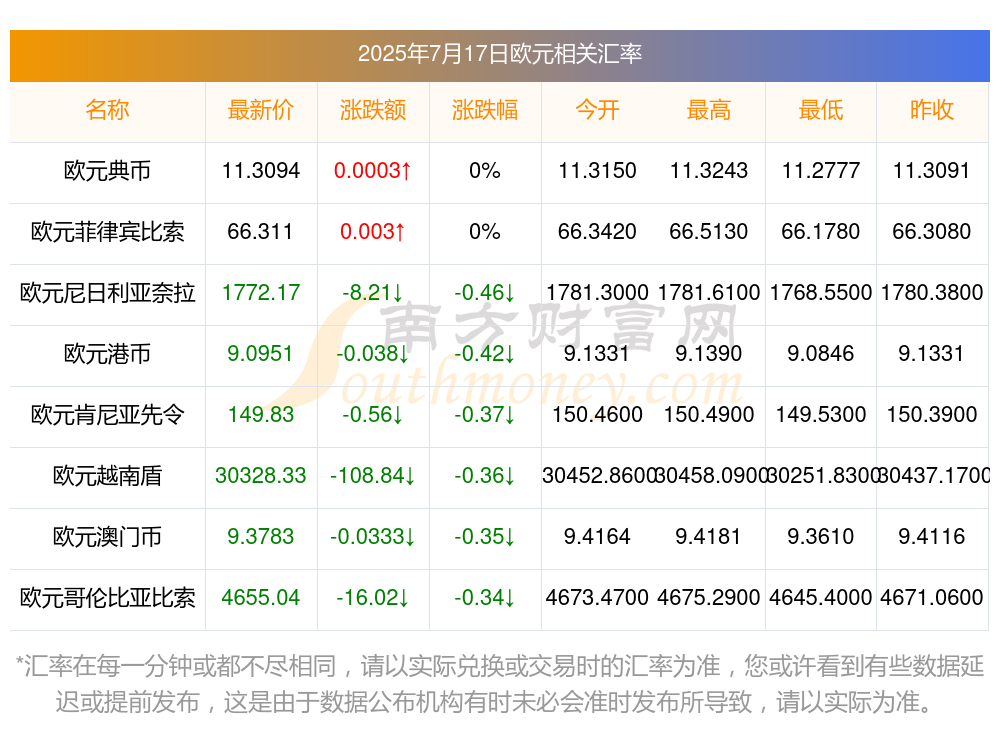This screenshot has width=1000, height=733.
Task: Click open price 1781.3000
Action: (x=597, y=293)
